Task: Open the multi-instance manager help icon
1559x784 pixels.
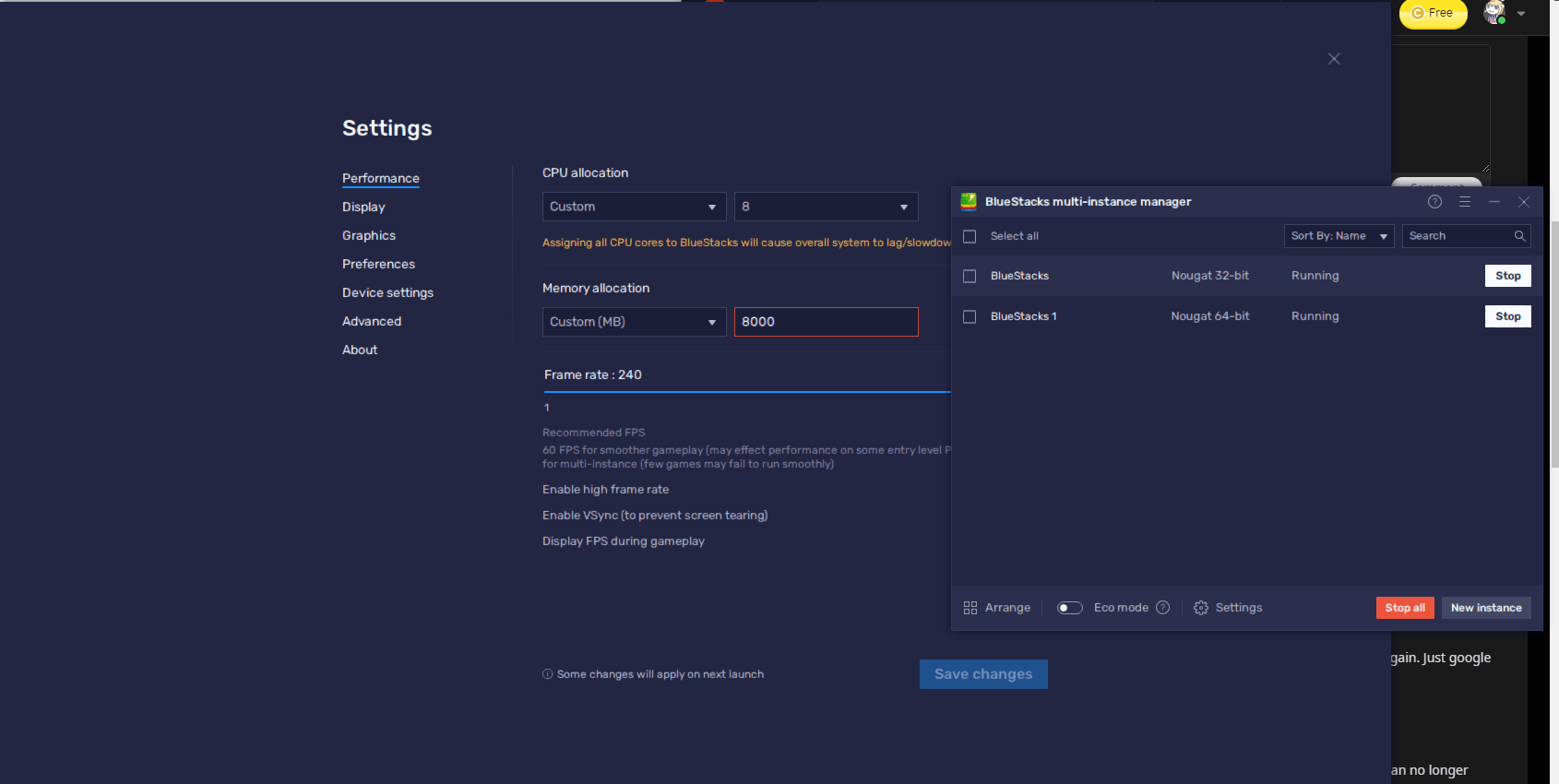Action: [1434, 202]
